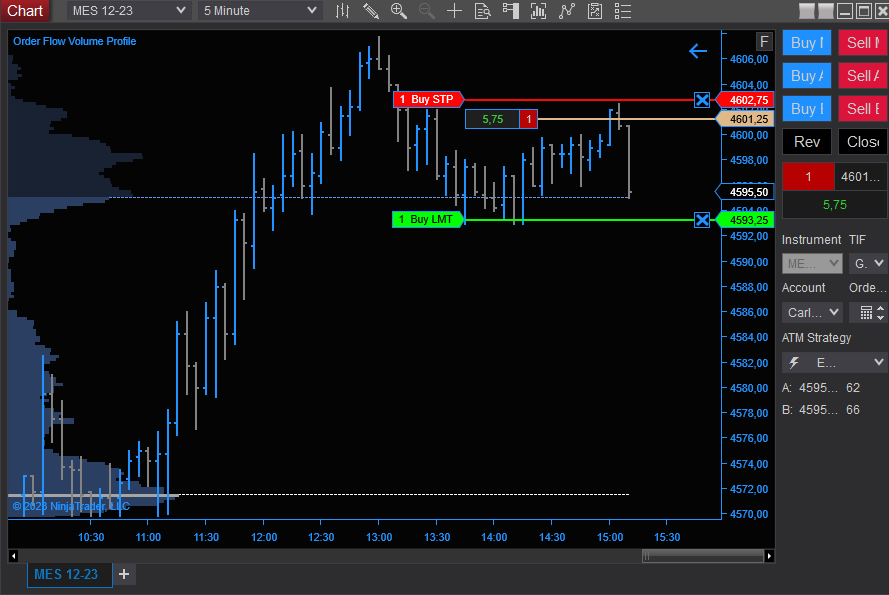The height and width of the screenshot is (595, 889).
Task: Click the red position quantity 1 marker
Action: [x=528, y=119]
